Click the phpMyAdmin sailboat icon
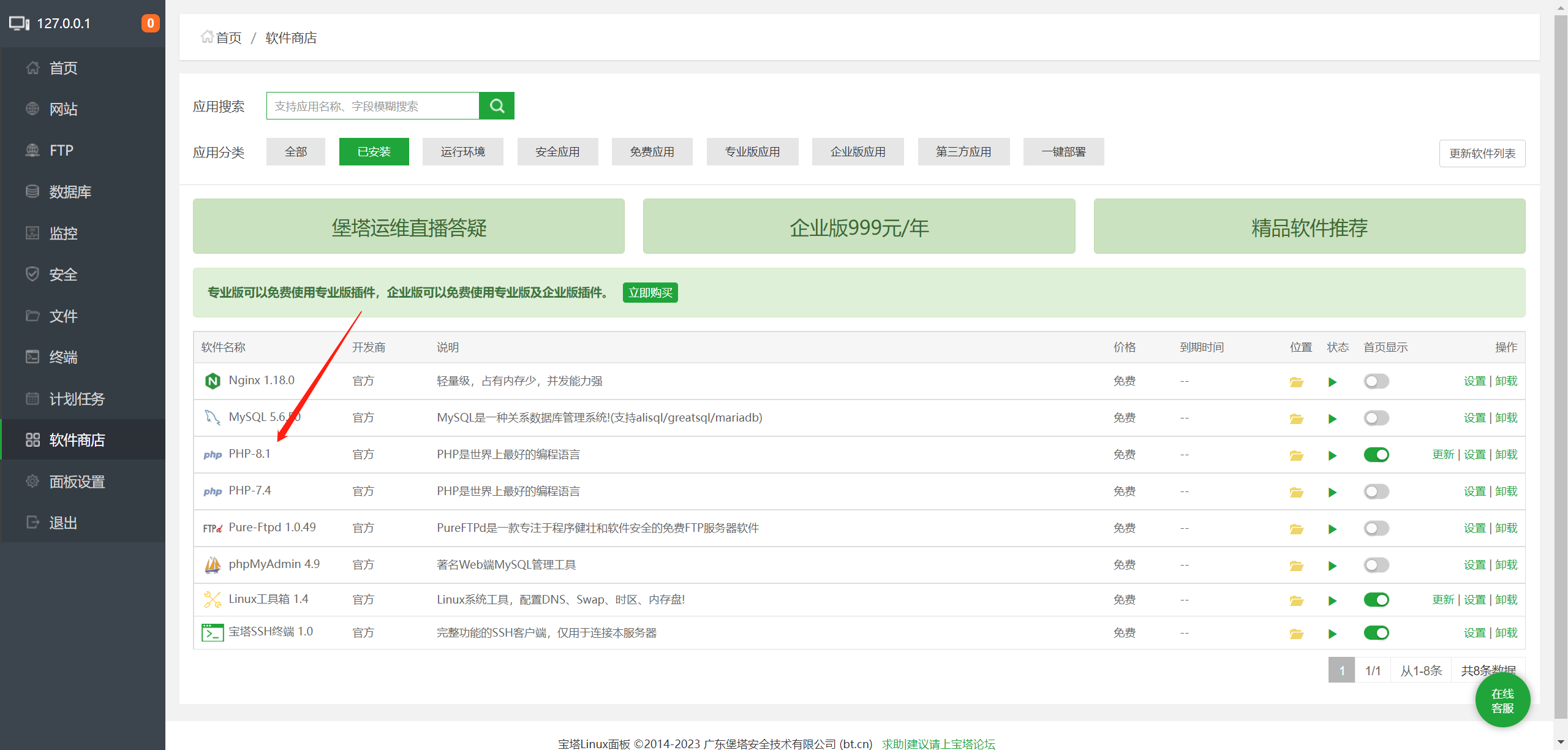 point(213,564)
